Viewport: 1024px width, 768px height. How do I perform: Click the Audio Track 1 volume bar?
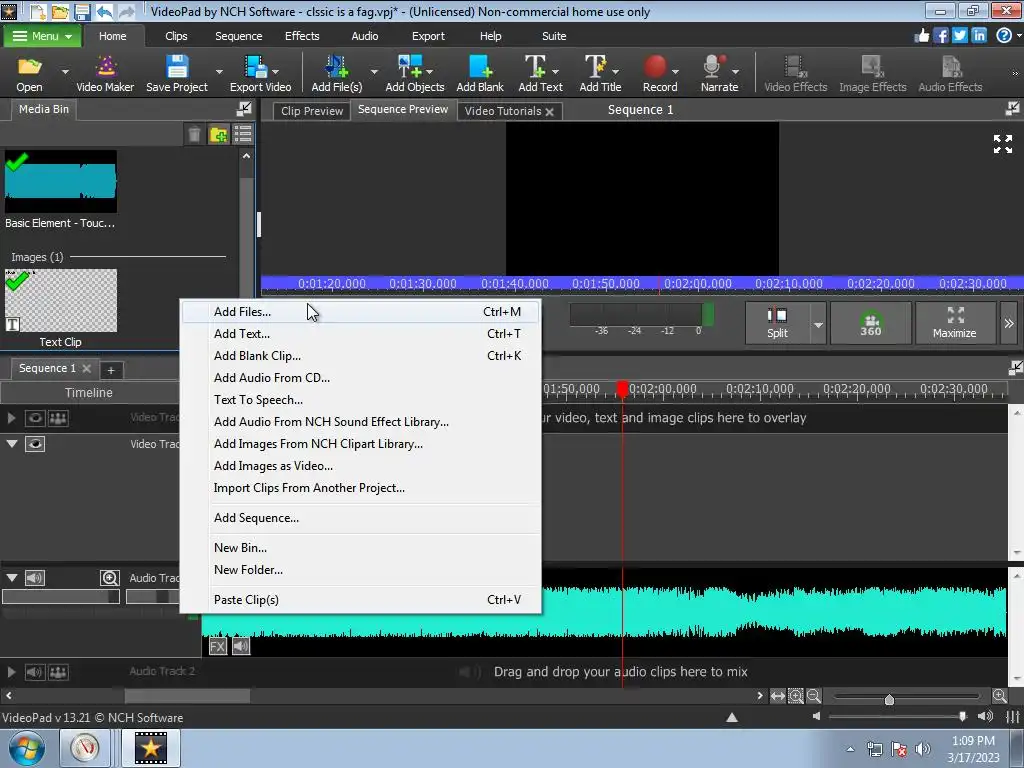[x=61, y=596]
